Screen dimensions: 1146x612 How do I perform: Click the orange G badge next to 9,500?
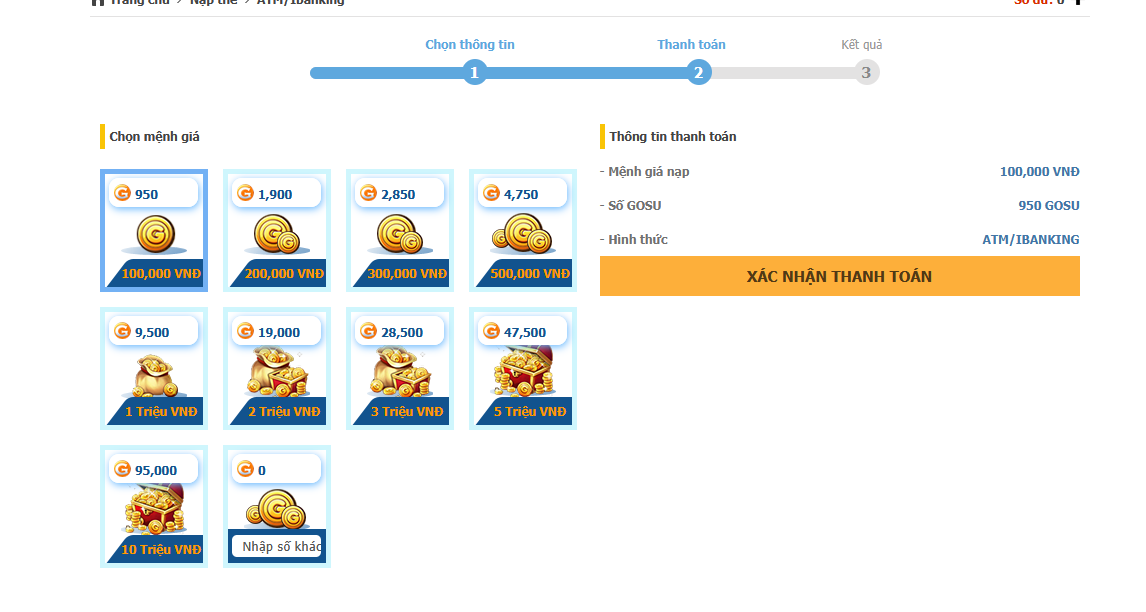[123, 331]
